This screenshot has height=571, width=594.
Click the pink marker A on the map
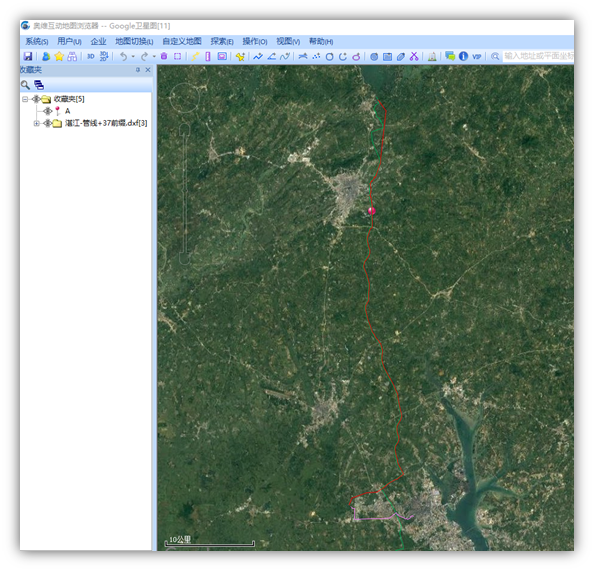372,211
